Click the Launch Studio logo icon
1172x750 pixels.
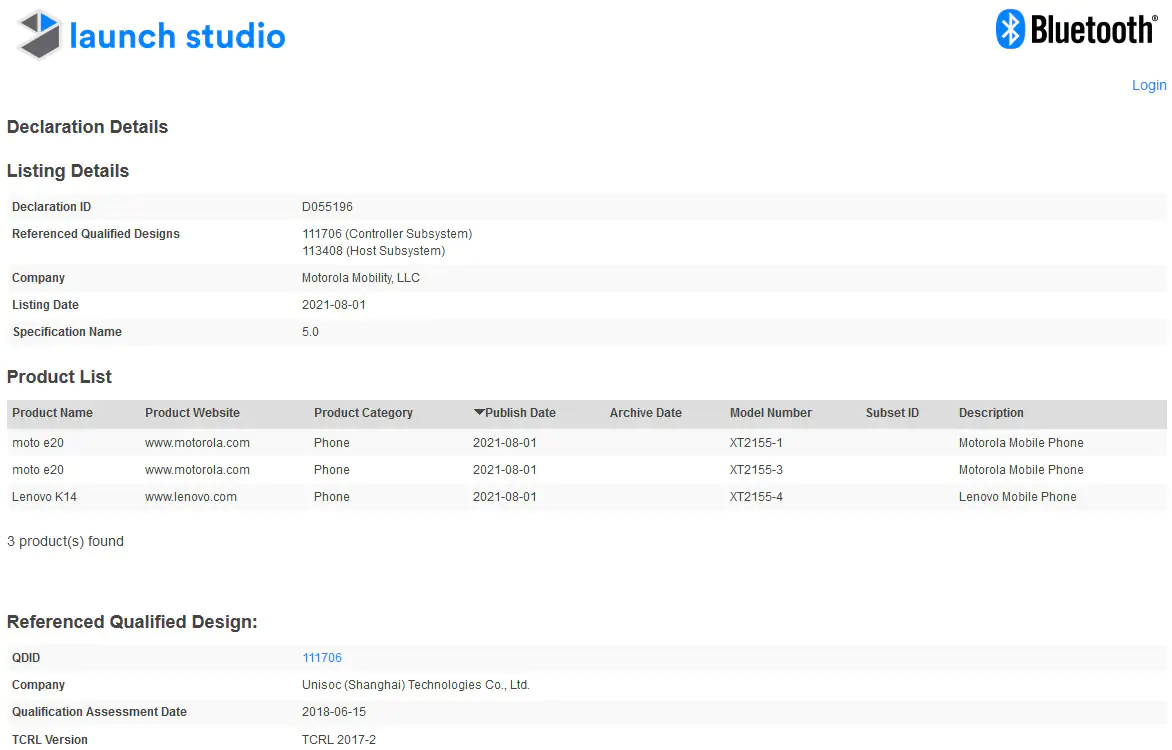(40, 34)
